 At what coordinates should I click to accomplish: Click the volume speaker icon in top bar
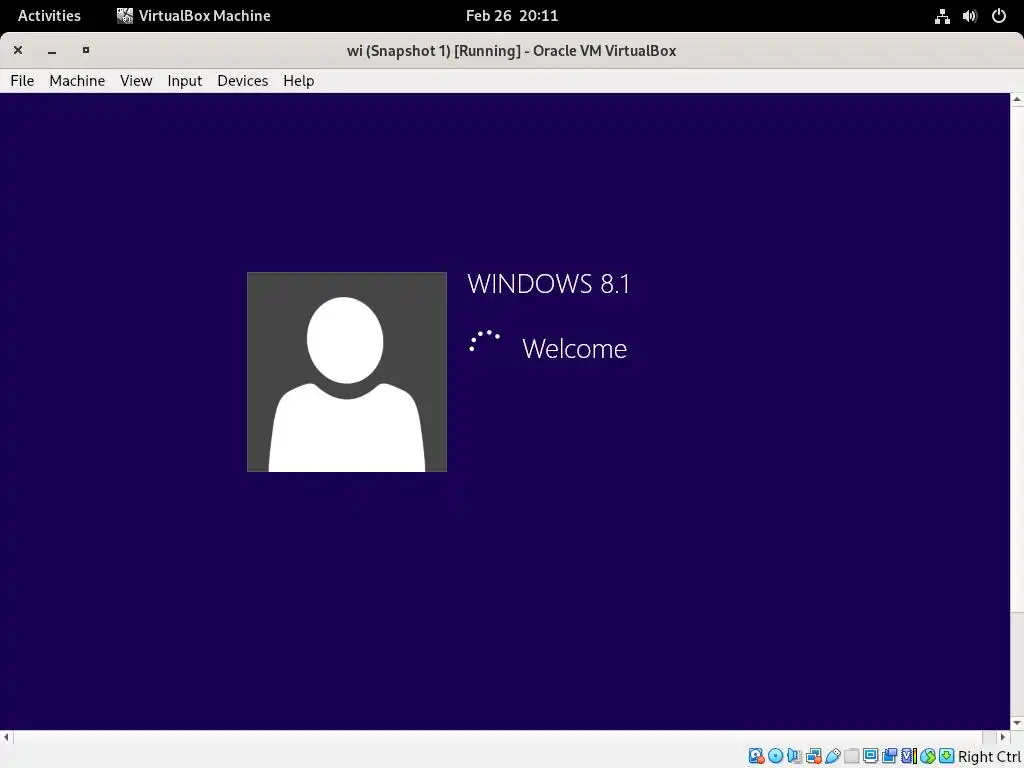tap(970, 16)
